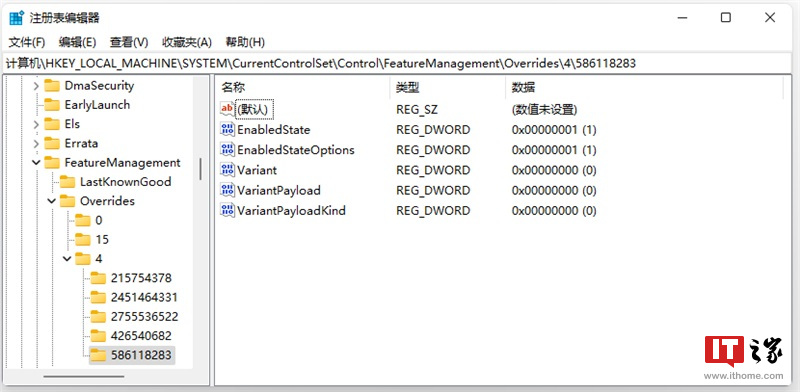800x392 pixels.
Task: Select the VariantPayload value icon
Action: pos(227,190)
